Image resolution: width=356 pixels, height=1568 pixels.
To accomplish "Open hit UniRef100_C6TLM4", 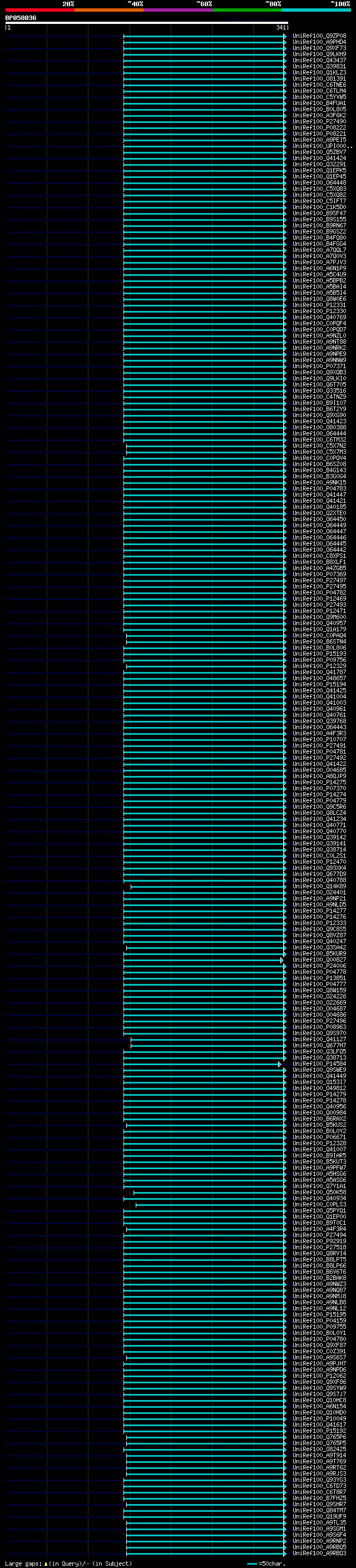I will point(319,91).
